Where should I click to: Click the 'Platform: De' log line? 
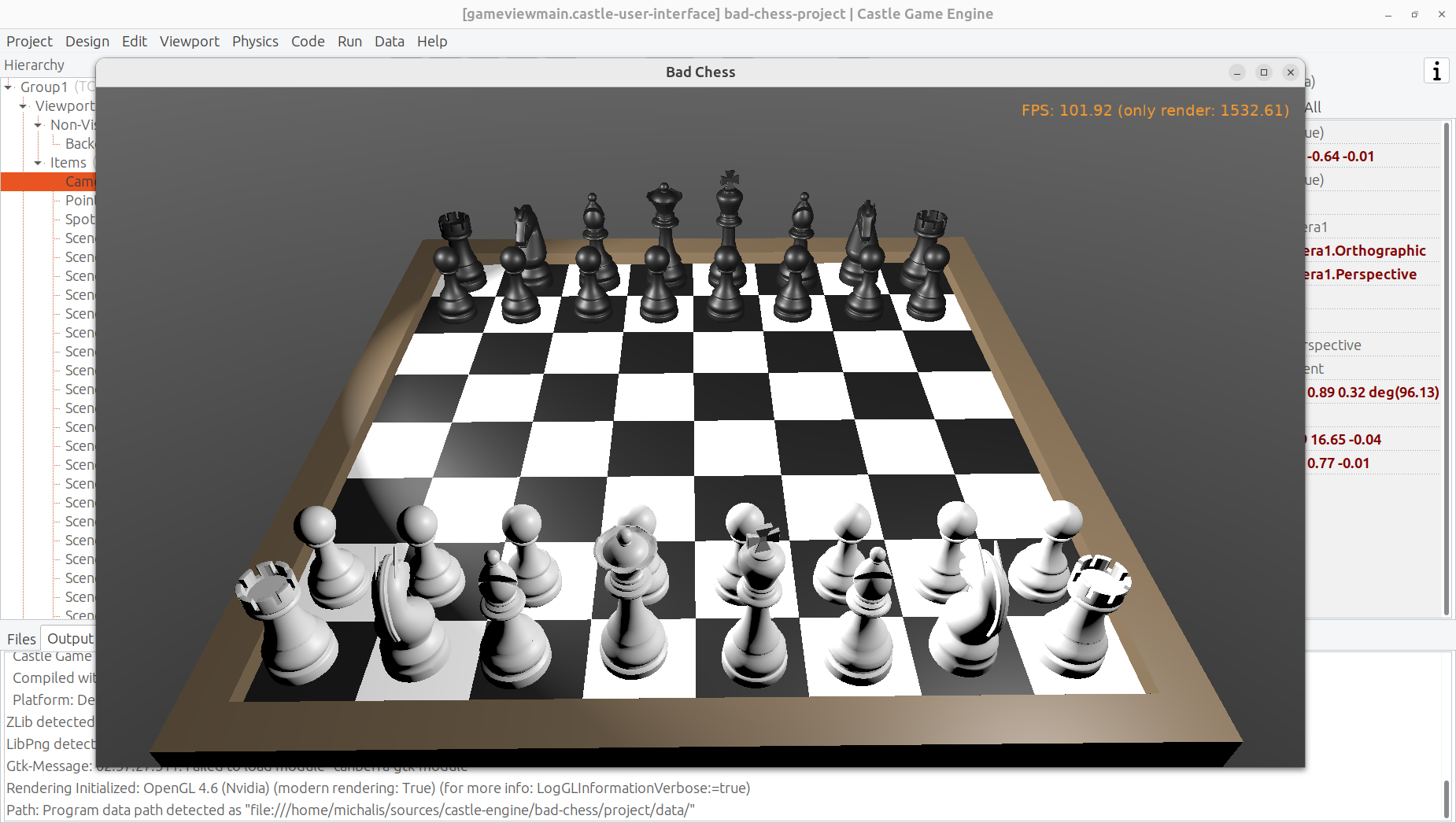pyautogui.click(x=54, y=699)
